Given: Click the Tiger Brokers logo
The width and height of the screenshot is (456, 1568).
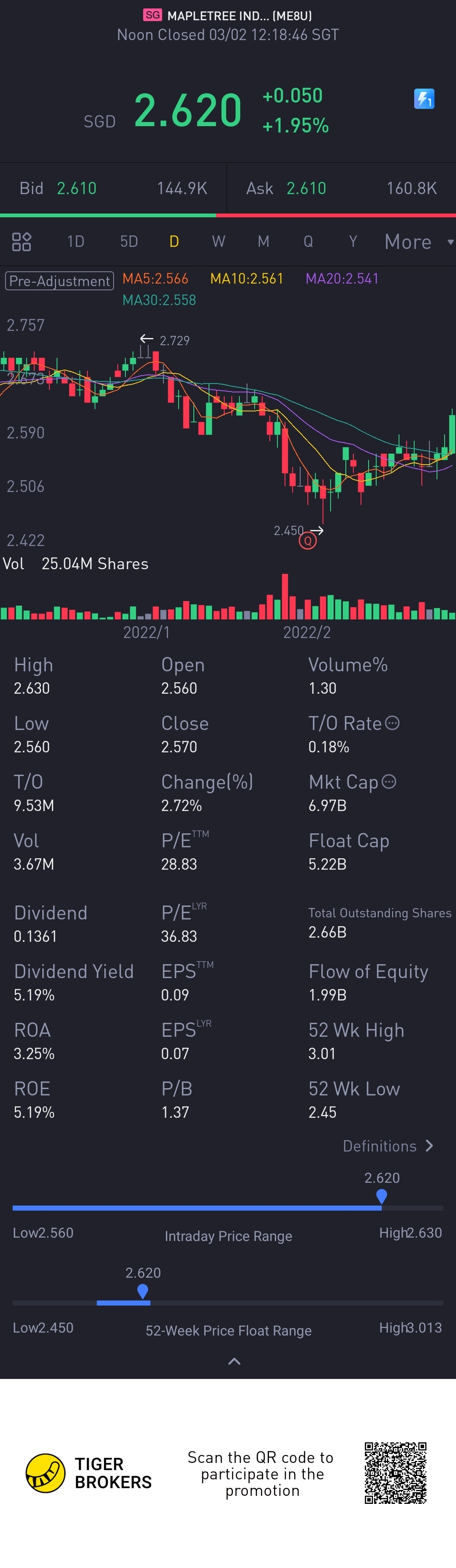Looking at the screenshot, I should click(x=46, y=1473).
